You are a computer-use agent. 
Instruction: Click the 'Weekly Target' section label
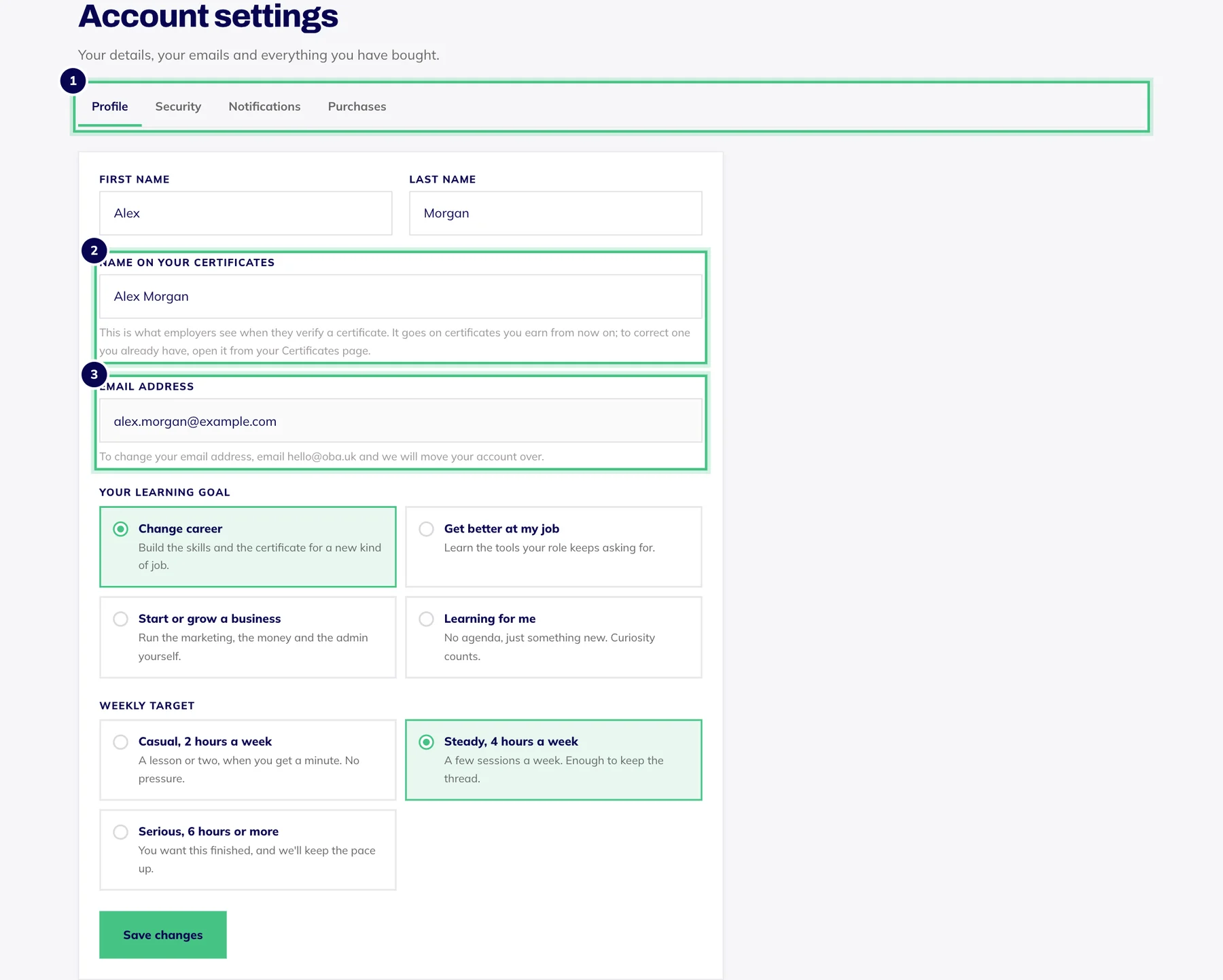coord(147,706)
